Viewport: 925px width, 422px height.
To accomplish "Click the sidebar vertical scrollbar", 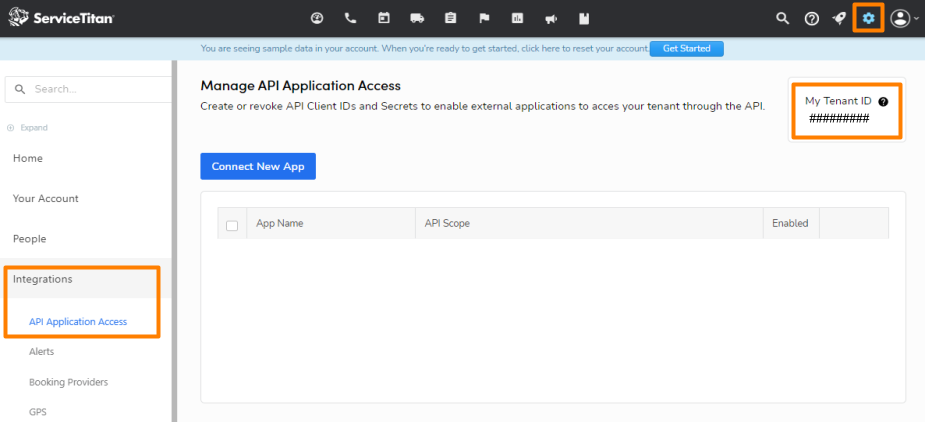I will 174,241.
